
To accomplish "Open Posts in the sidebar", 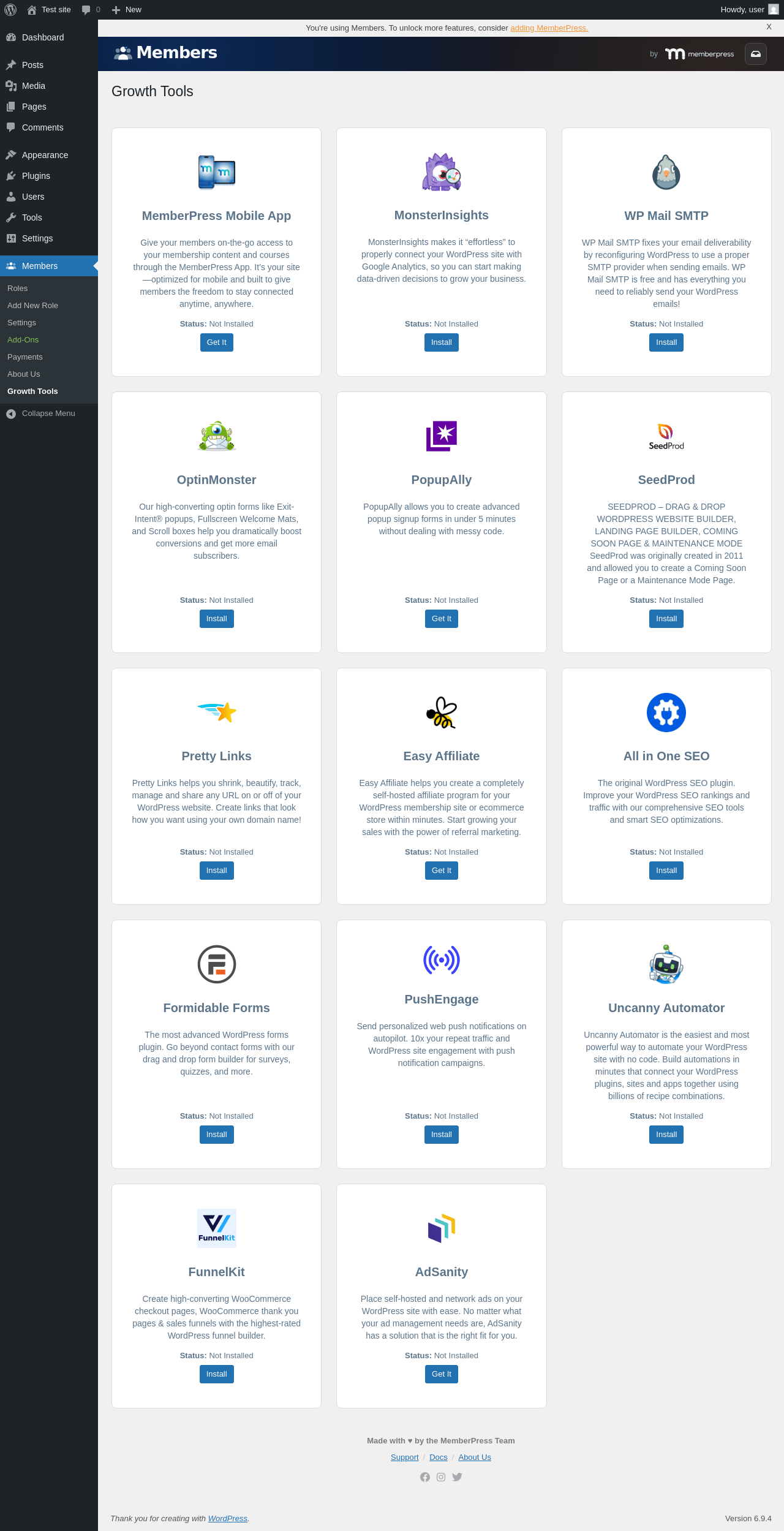I will (x=49, y=65).
